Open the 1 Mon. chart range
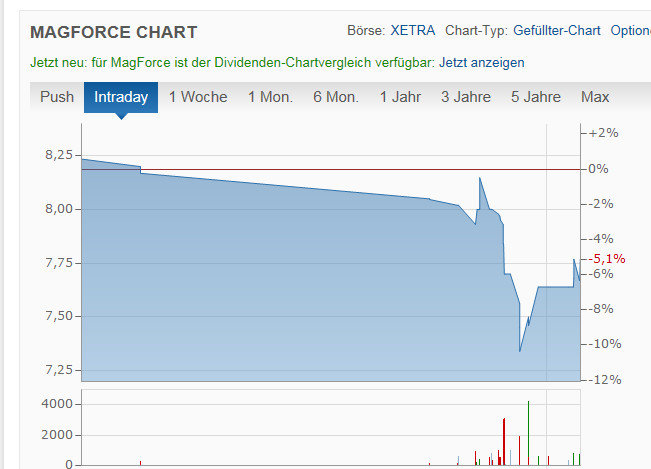Viewport: 651px width, 469px height. click(270, 97)
